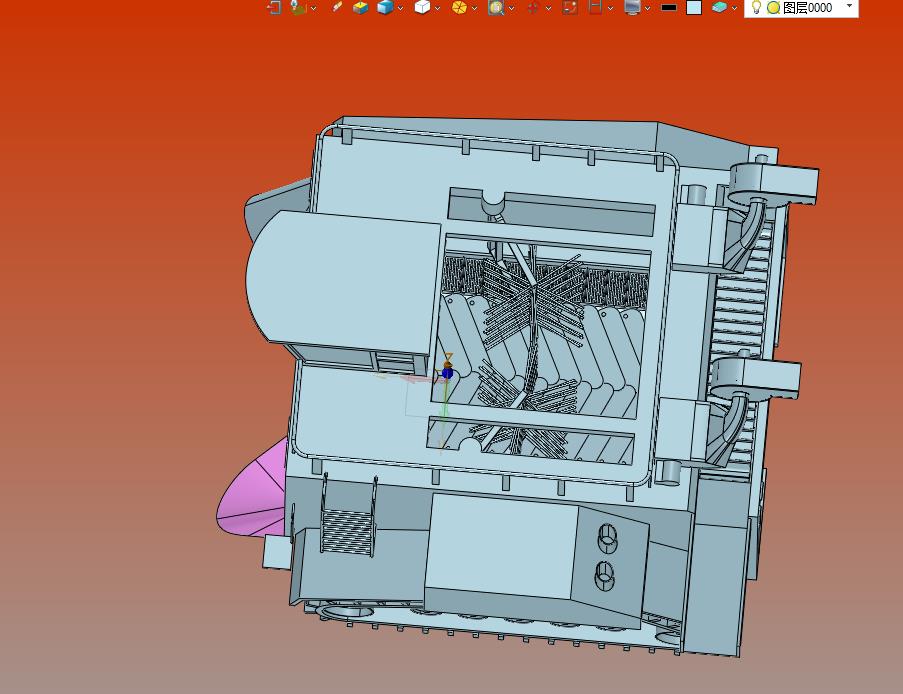
Task: Click the light blue color swatch
Action: coord(694,7)
